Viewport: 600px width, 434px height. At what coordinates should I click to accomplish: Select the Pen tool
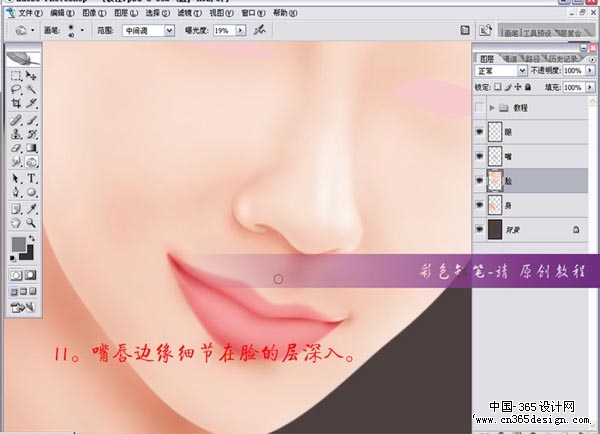16,192
